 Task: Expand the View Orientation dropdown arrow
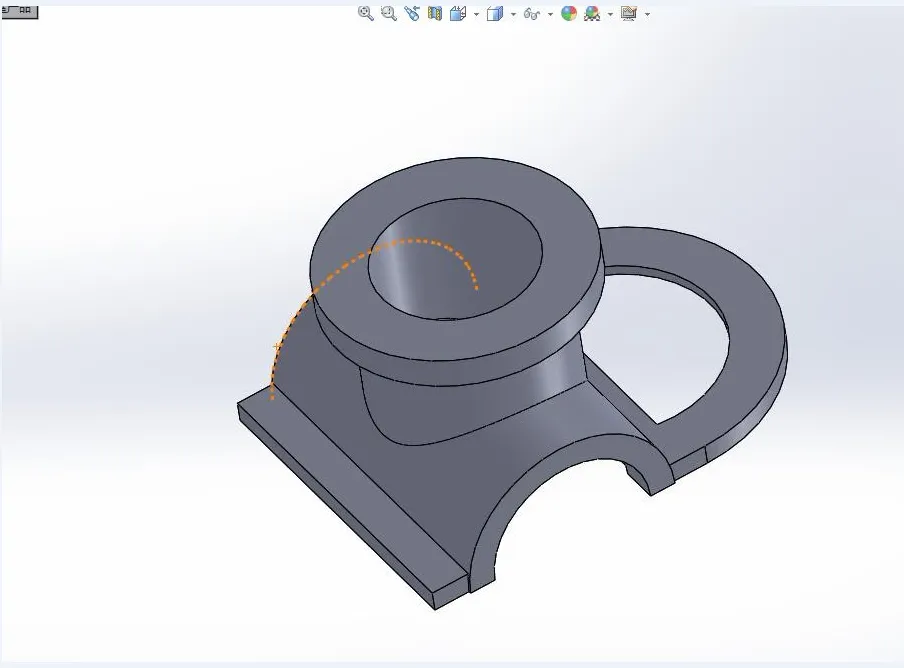pyautogui.click(x=476, y=14)
